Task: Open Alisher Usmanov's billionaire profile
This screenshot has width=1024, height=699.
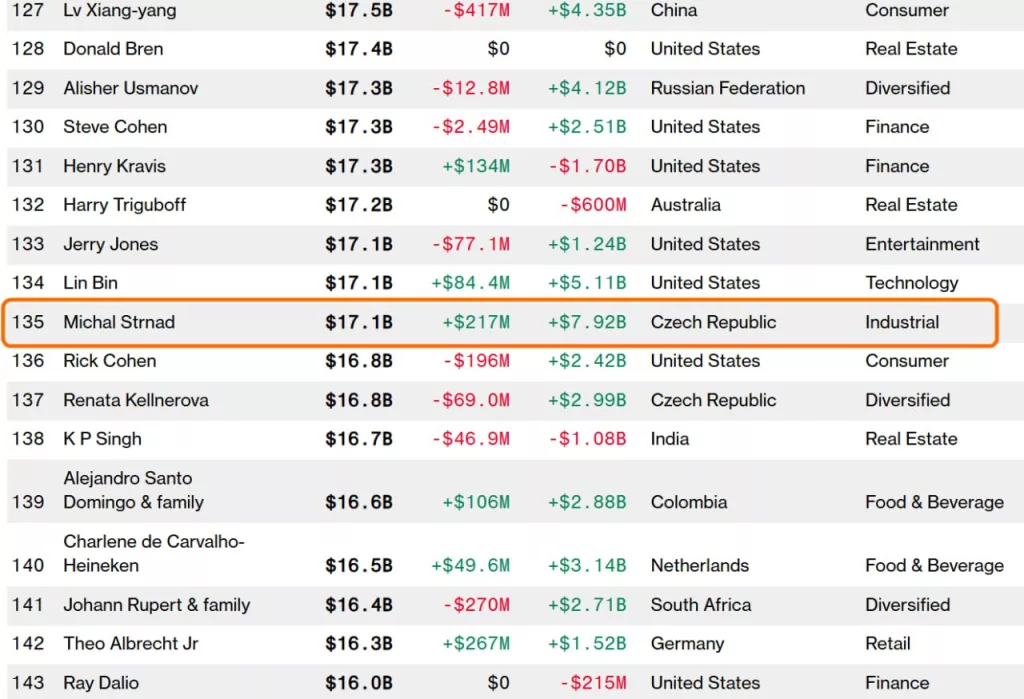Action: coord(131,88)
